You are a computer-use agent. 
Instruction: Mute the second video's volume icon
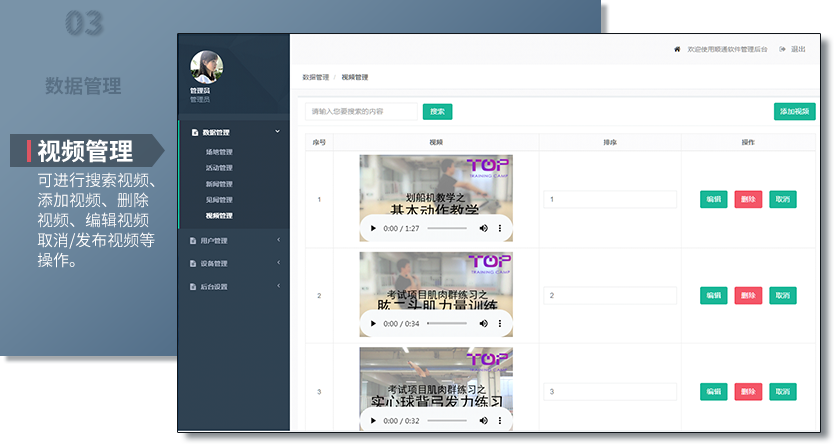pos(484,324)
